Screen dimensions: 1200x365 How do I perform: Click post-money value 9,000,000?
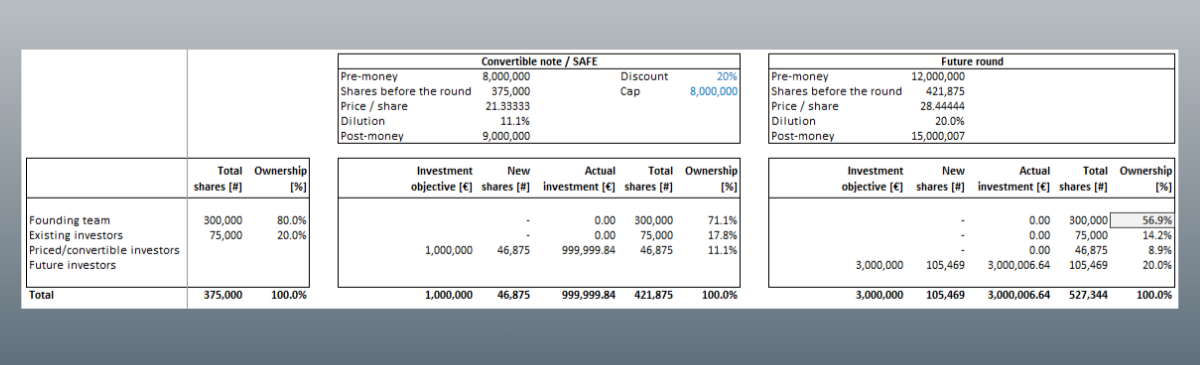[506, 136]
